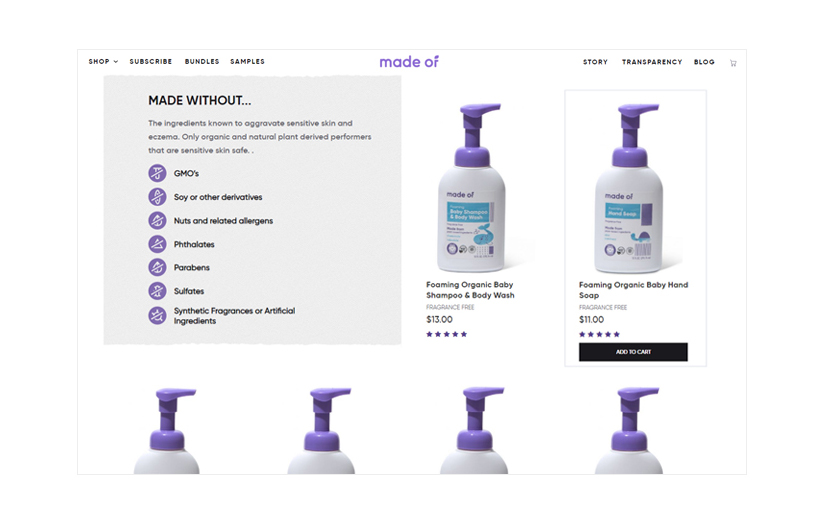Viewport: 825px width, 525px height.
Task: Open the Transparency page
Action: coord(652,62)
